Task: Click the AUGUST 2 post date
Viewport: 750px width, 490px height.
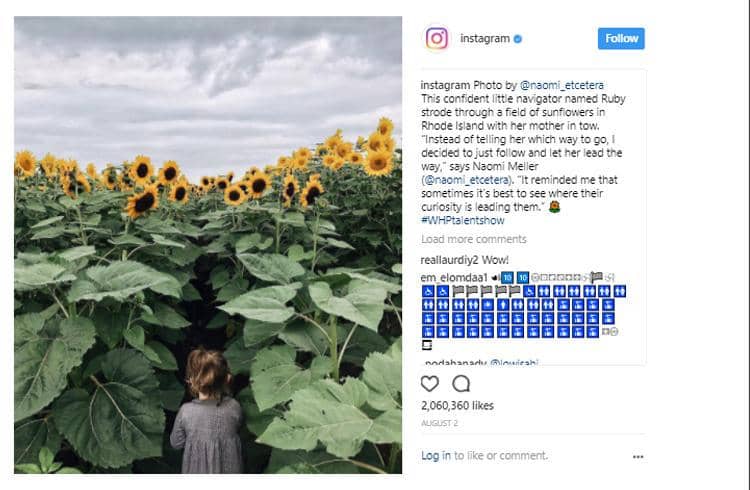Action: coord(438,423)
